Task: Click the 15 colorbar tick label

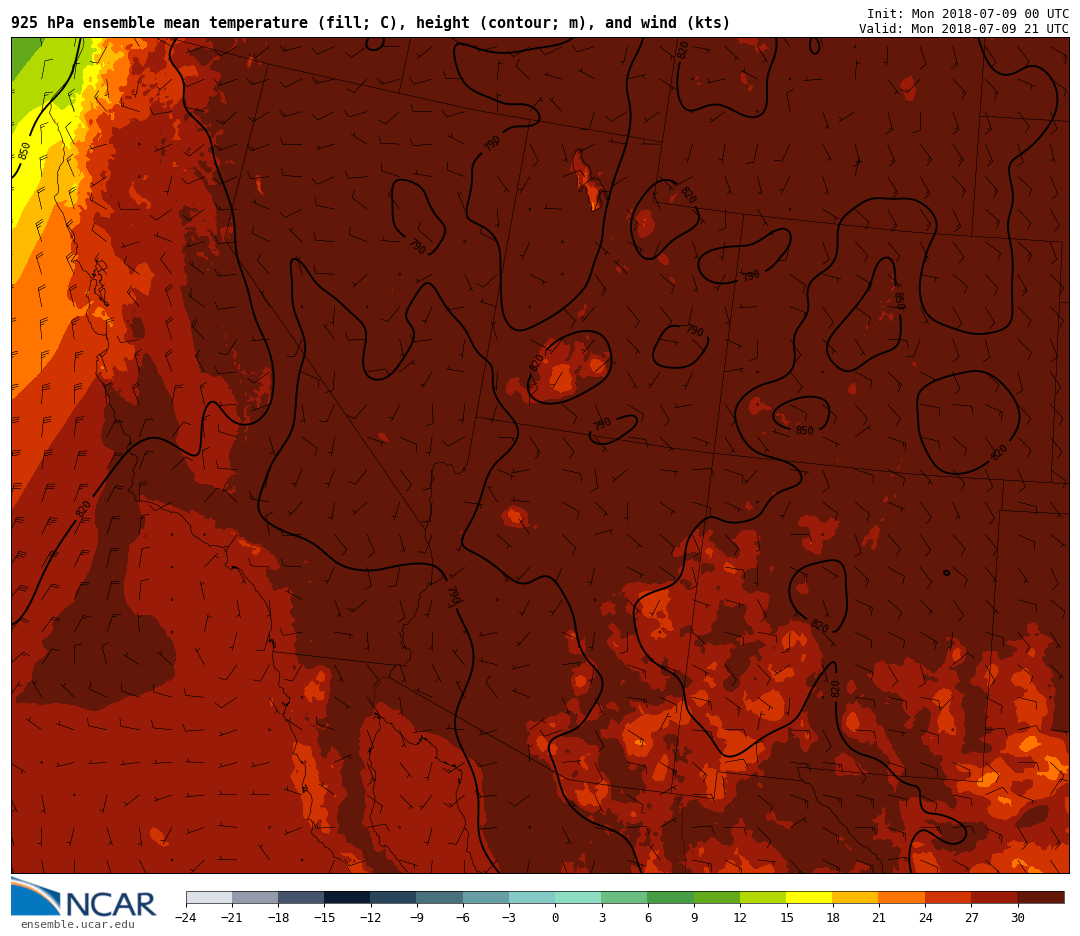Action: (x=787, y=917)
